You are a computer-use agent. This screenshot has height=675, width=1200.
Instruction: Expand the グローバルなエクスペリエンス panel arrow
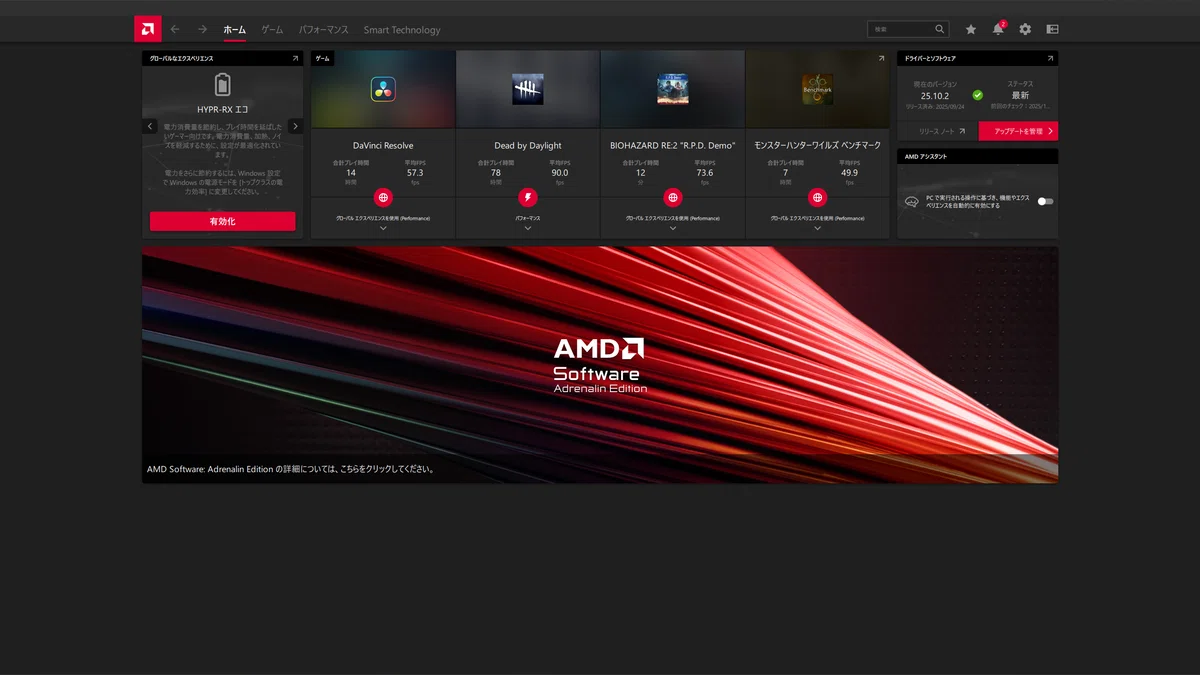point(295,59)
